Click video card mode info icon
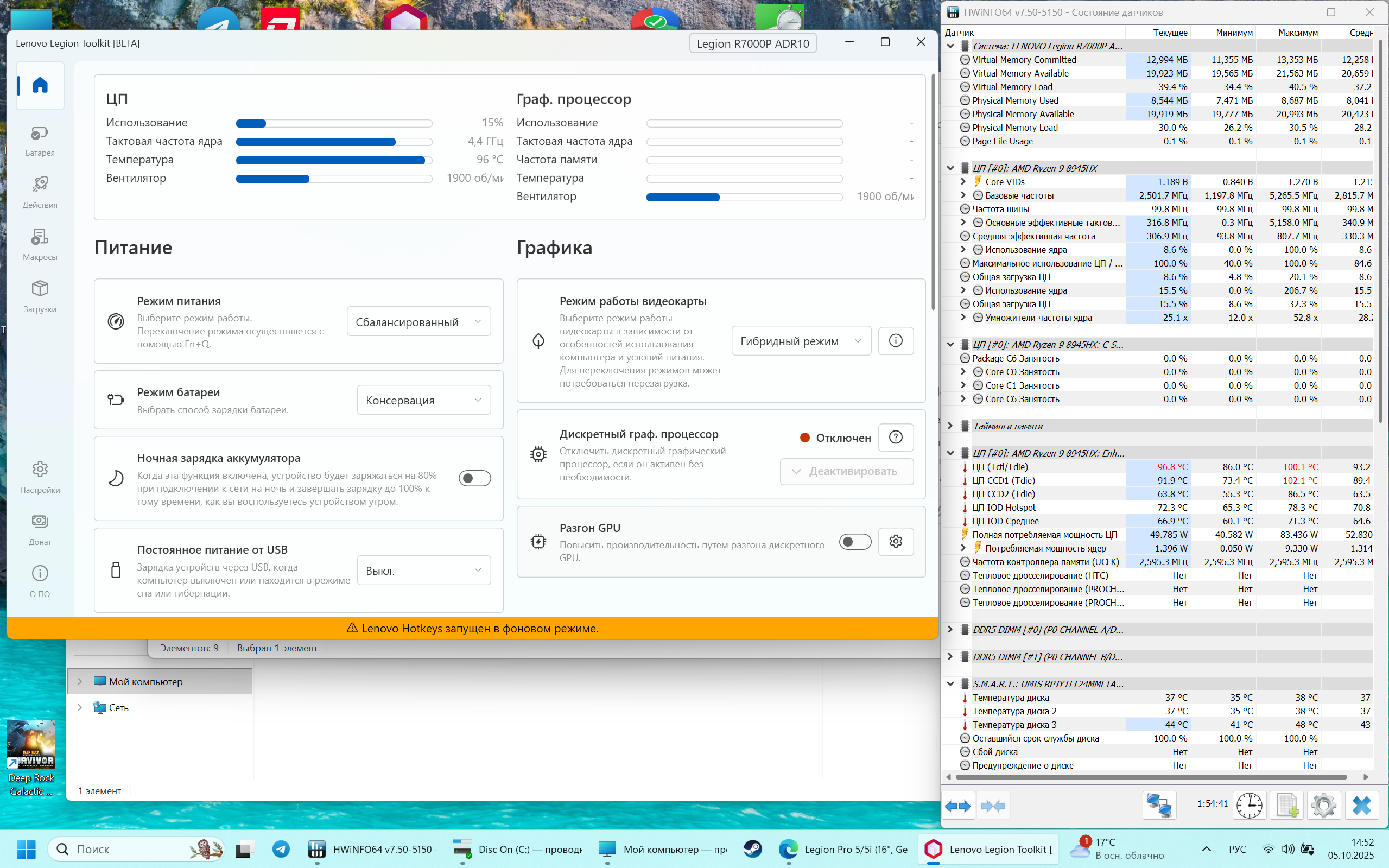The width and height of the screenshot is (1389, 868). (896, 341)
